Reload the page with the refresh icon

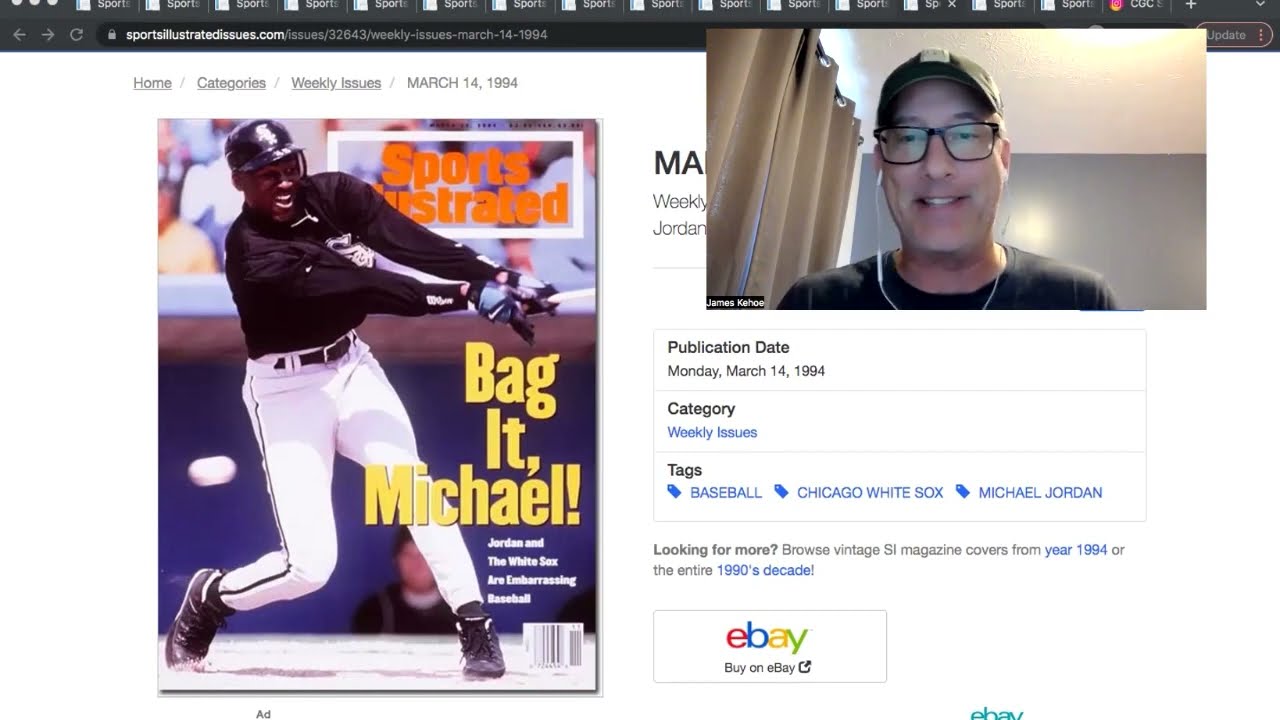click(x=76, y=35)
